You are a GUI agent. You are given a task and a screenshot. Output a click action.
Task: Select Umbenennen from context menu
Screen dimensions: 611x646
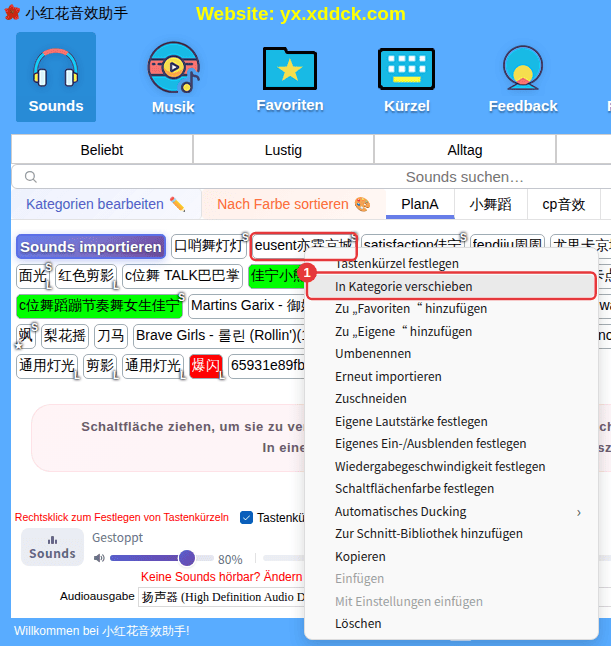tap(451, 353)
